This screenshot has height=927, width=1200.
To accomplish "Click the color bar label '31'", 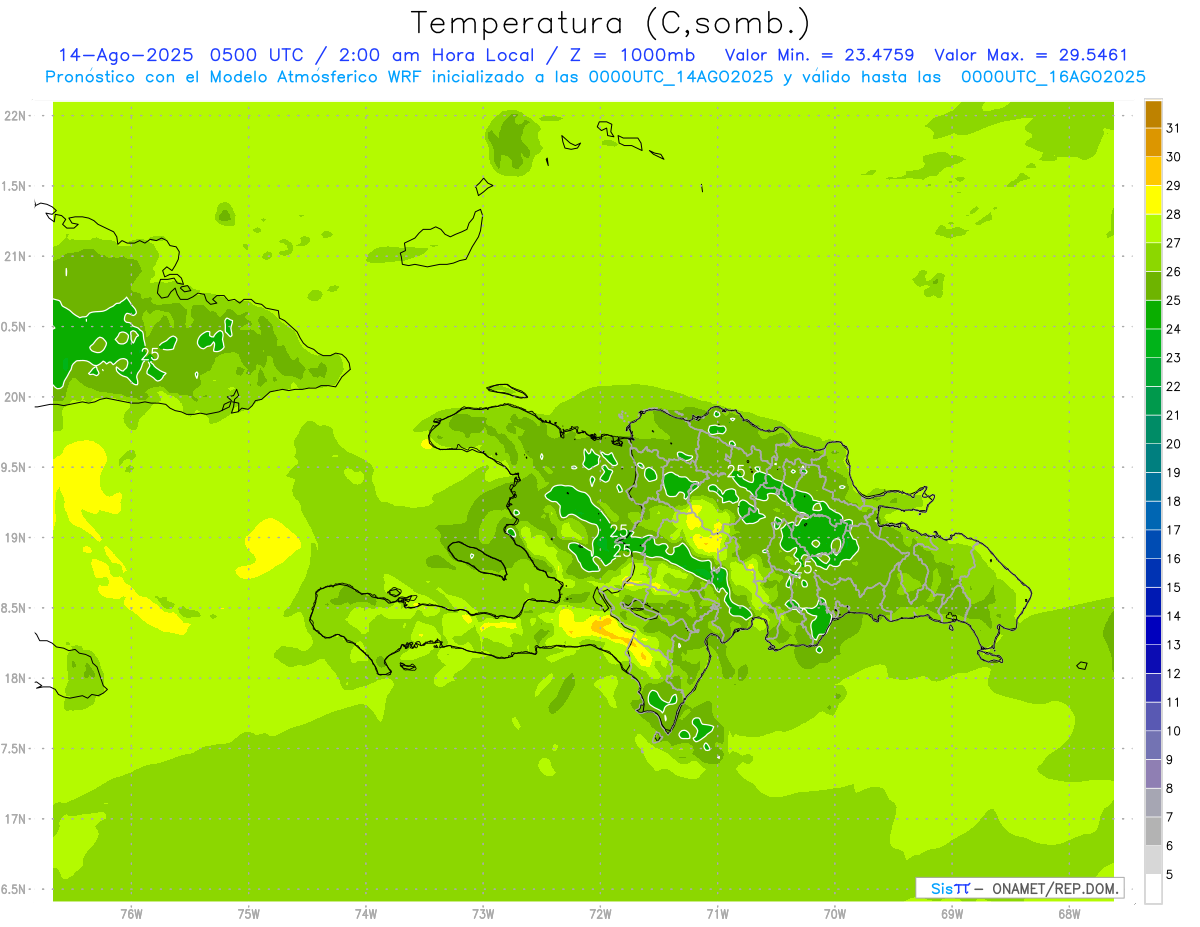I will tap(1173, 128).
